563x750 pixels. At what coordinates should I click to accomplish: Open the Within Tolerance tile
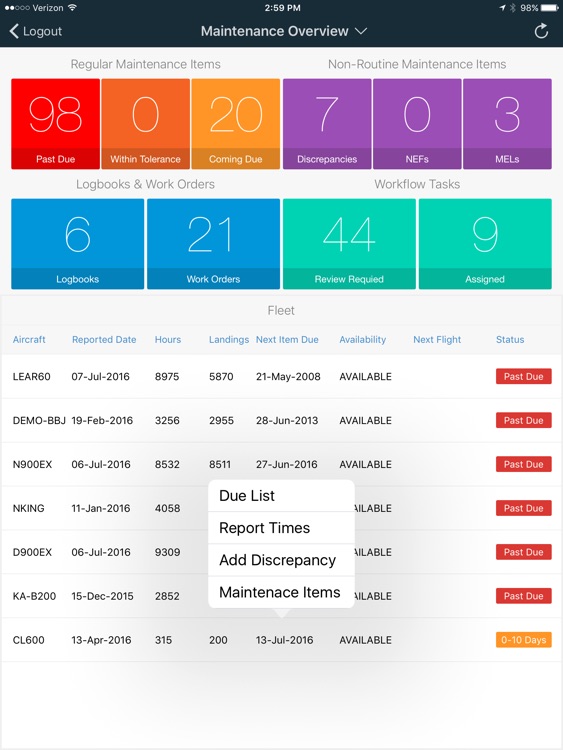(145, 124)
